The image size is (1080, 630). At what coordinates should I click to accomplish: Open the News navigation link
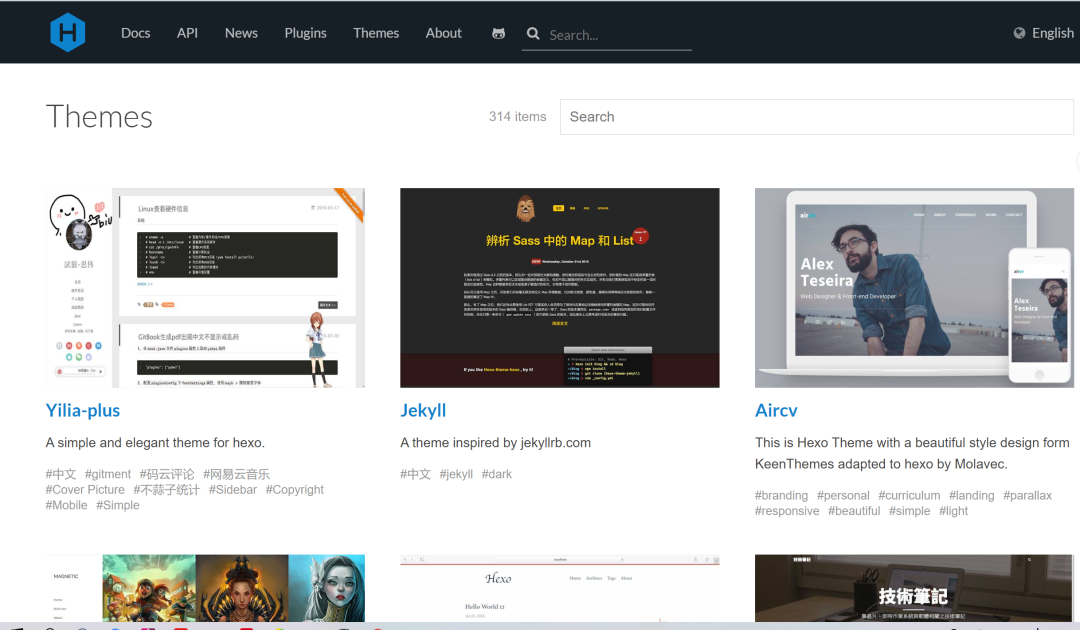click(241, 33)
